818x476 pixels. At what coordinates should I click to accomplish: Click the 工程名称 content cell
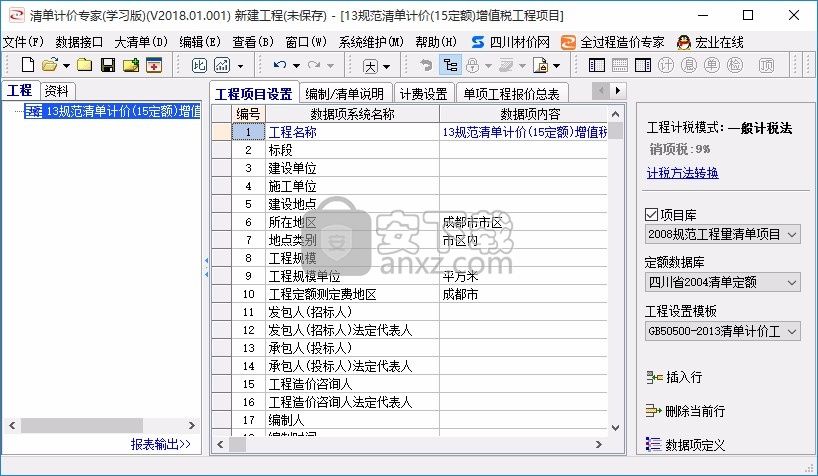click(523, 132)
